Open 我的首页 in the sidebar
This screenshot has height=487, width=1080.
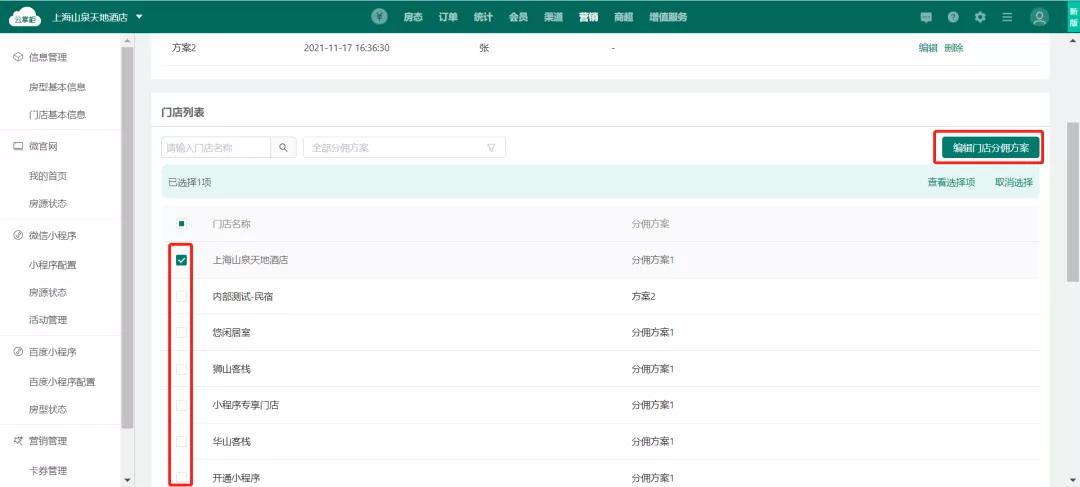click(48, 176)
